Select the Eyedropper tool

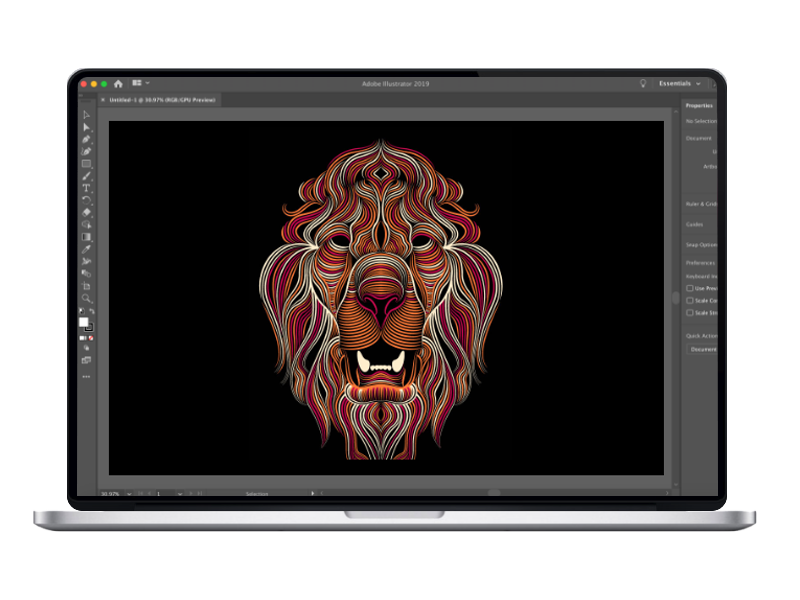coord(86,249)
